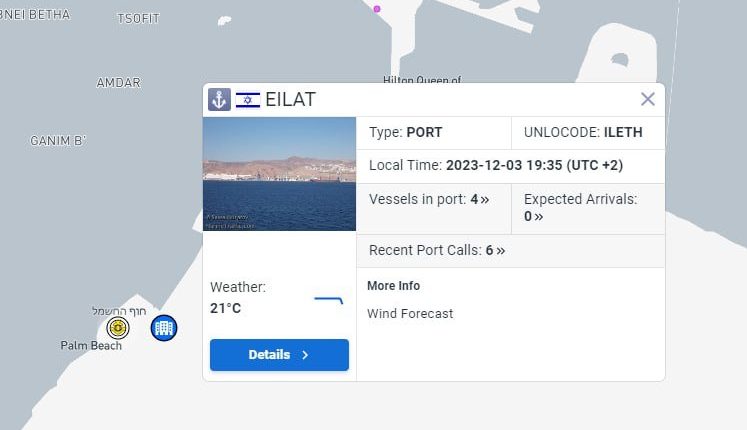Click the yellow circular marker near Palm Beach
747x430 pixels.
click(x=118, y=328)
